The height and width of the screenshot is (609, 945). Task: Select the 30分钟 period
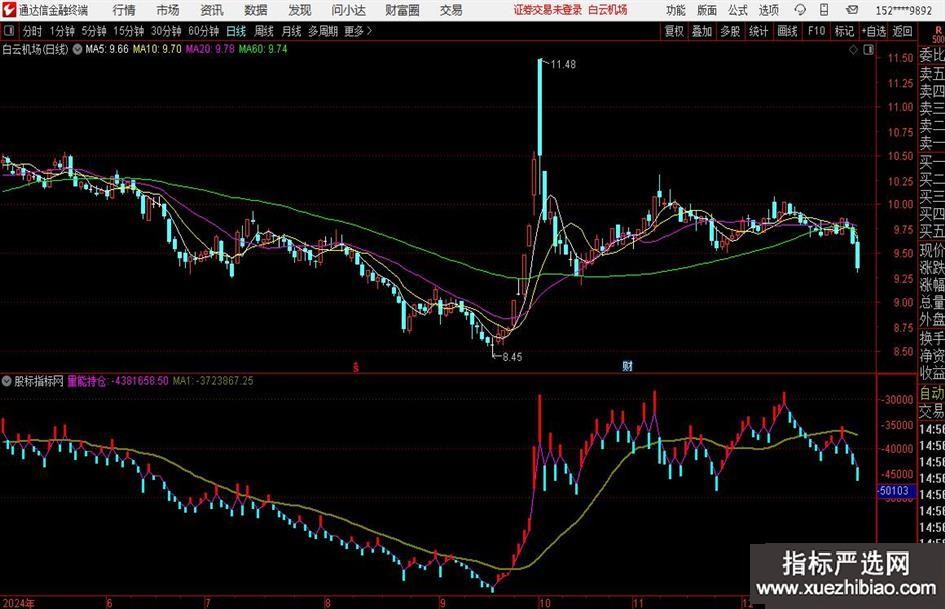166,31
